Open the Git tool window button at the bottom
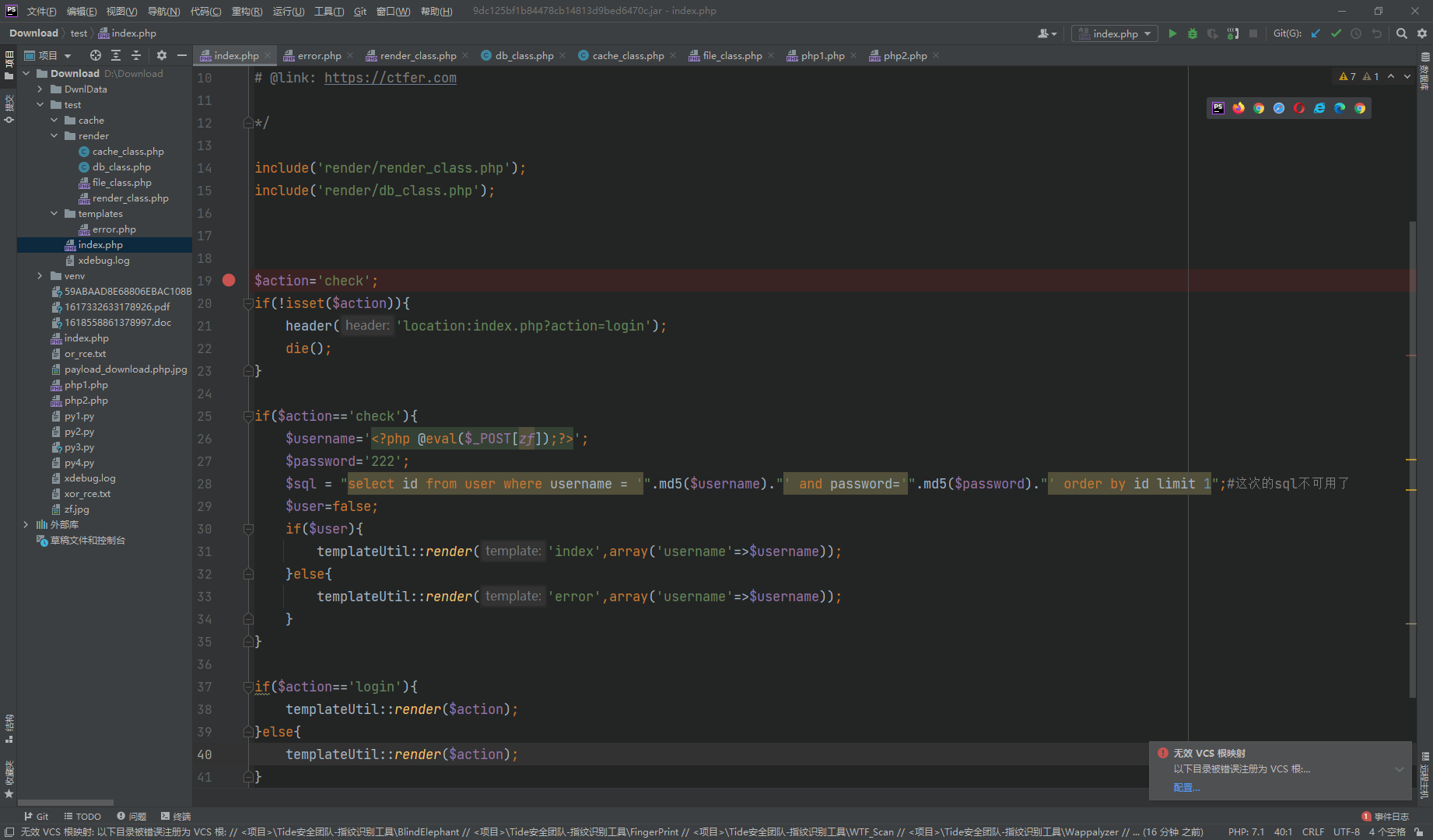This screenshot has width=1433, height=840. pos(36,816)
